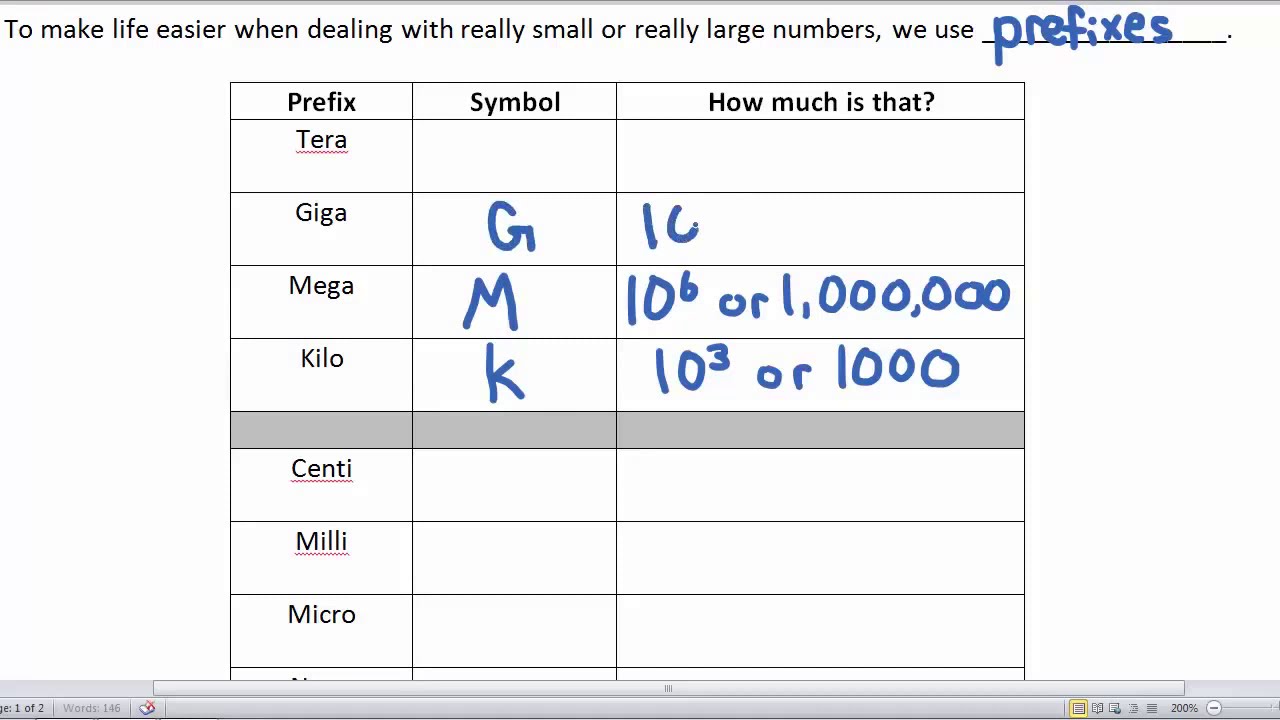Click the handwritten G symbol for Giga

[511, 227]
